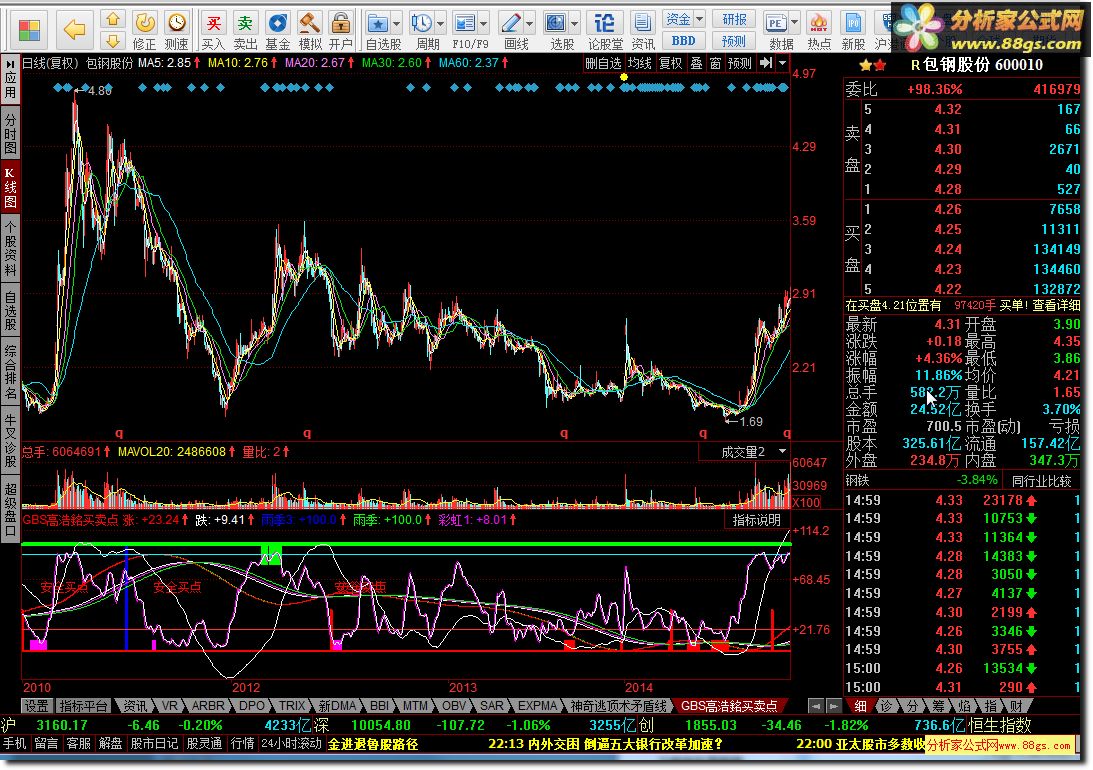Select the VR indicator tab
The width and height of the screenshot is (1093, 770).
(170, 706)
